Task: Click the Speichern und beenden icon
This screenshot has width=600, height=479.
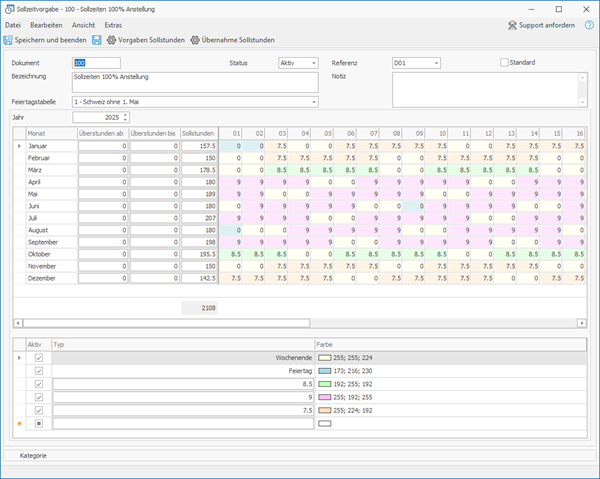Action: pyautogui.click(x=8, y=40)
